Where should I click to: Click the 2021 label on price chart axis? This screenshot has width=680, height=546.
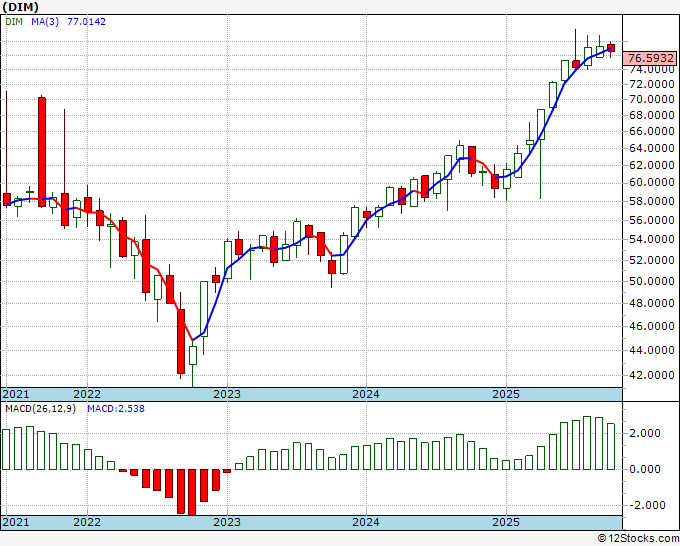pos(16,394)
